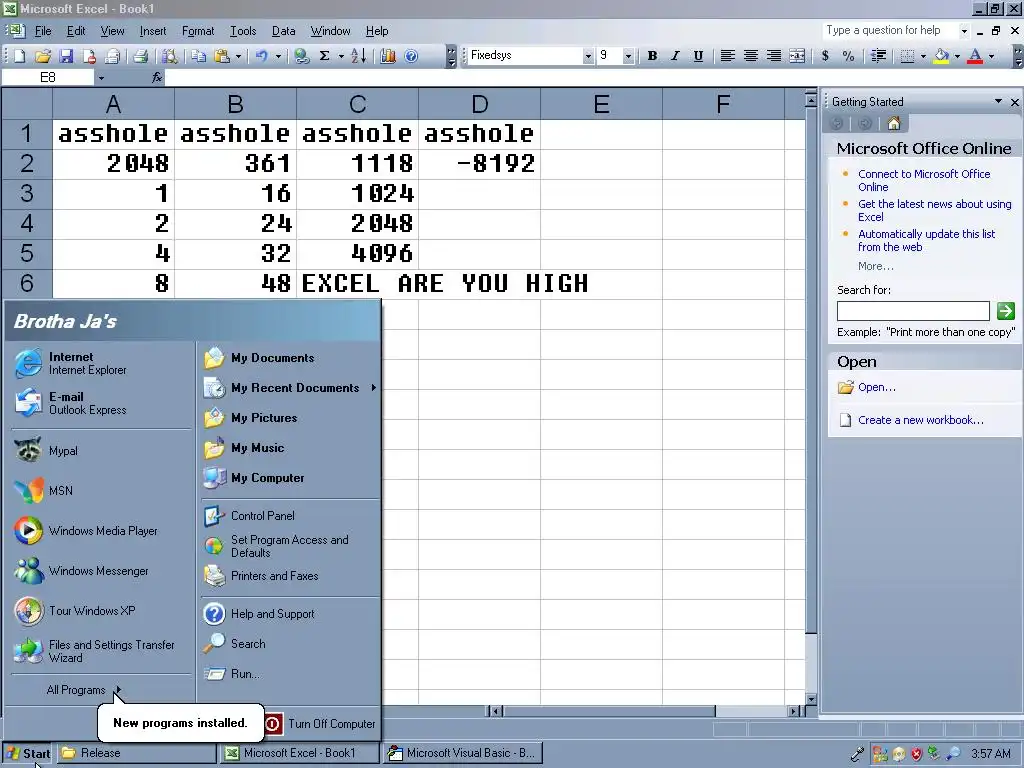Toggle Bold formatting

(x=652, y=56)
